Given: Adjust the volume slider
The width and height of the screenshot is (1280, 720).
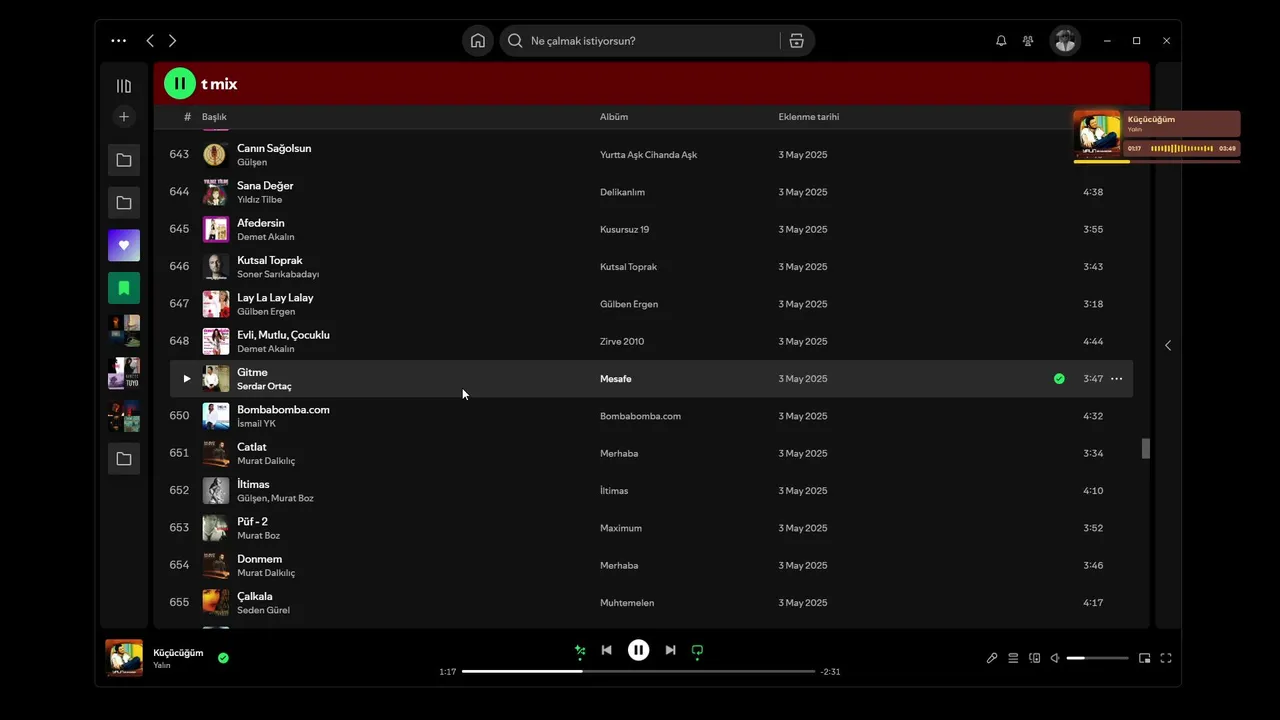Looking at the screenshot, I should (x=1097, y=658).
